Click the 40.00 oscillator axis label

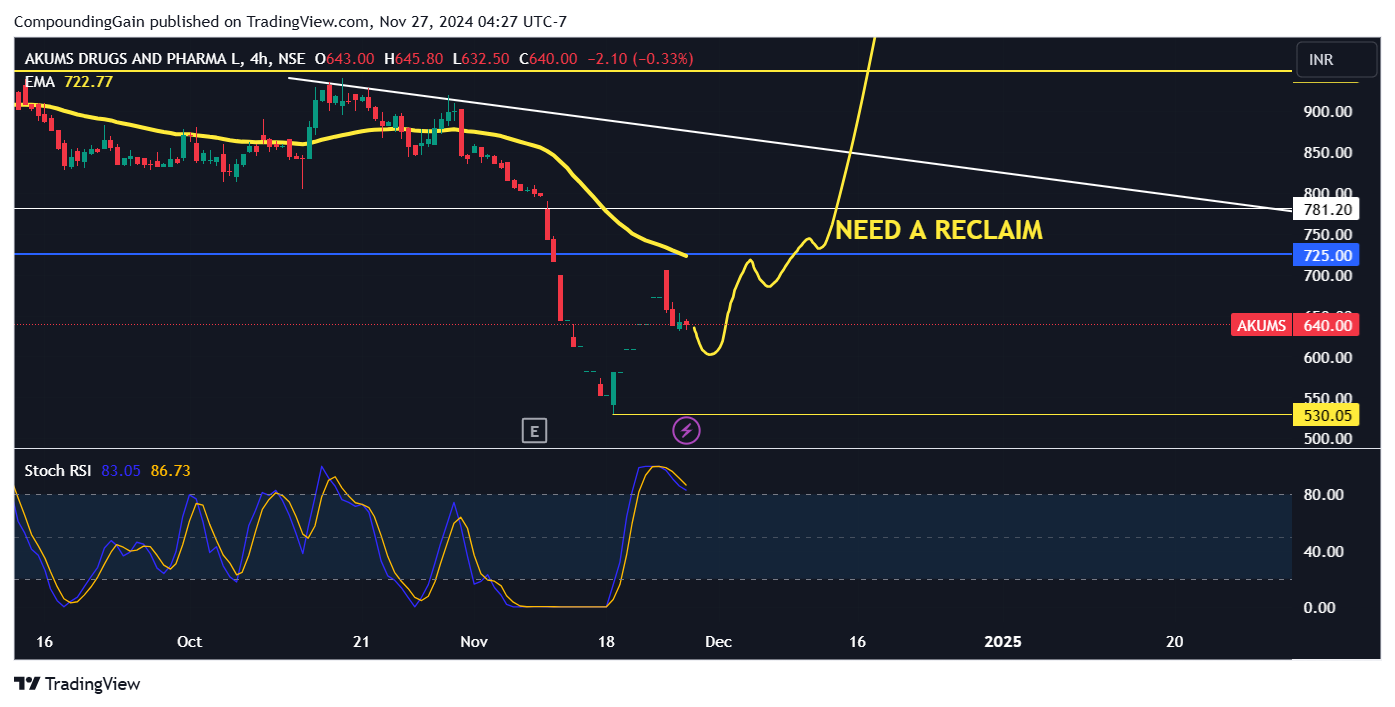pos(1323,551)
